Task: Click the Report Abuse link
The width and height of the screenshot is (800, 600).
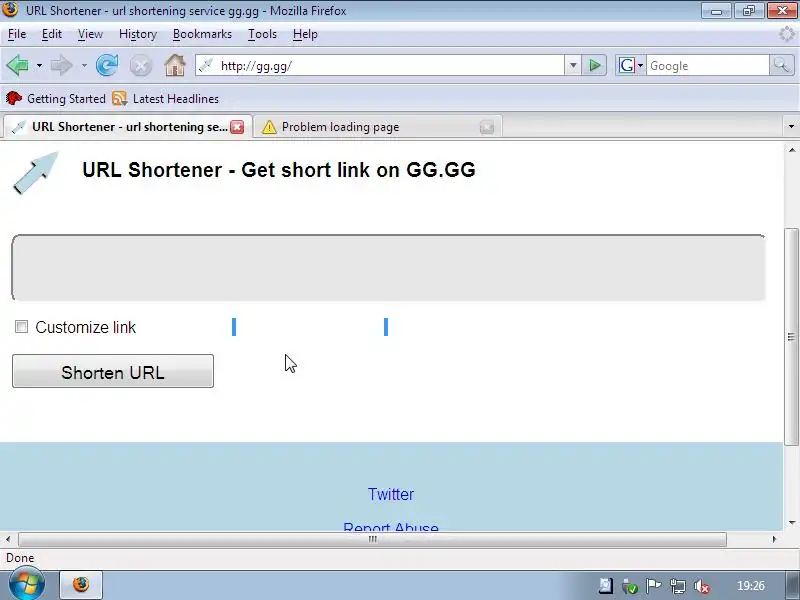Action: point(391,526)
